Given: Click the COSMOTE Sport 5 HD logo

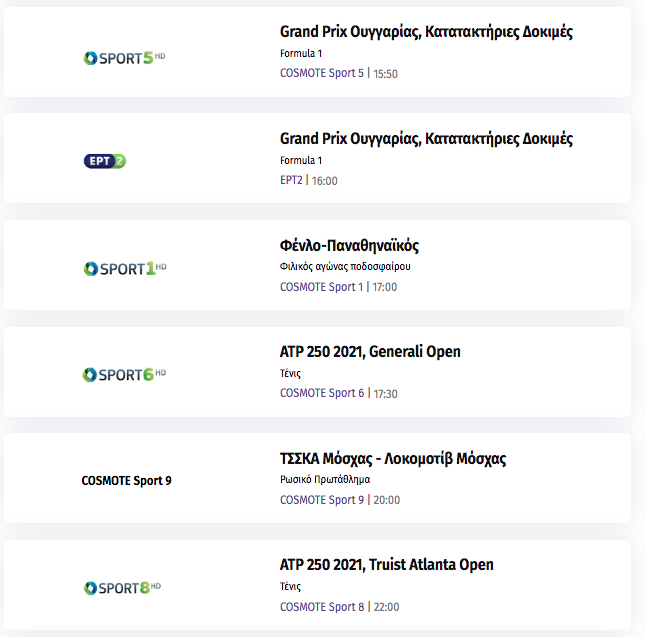Looking at the screenshot, I should tap(124, 58).
